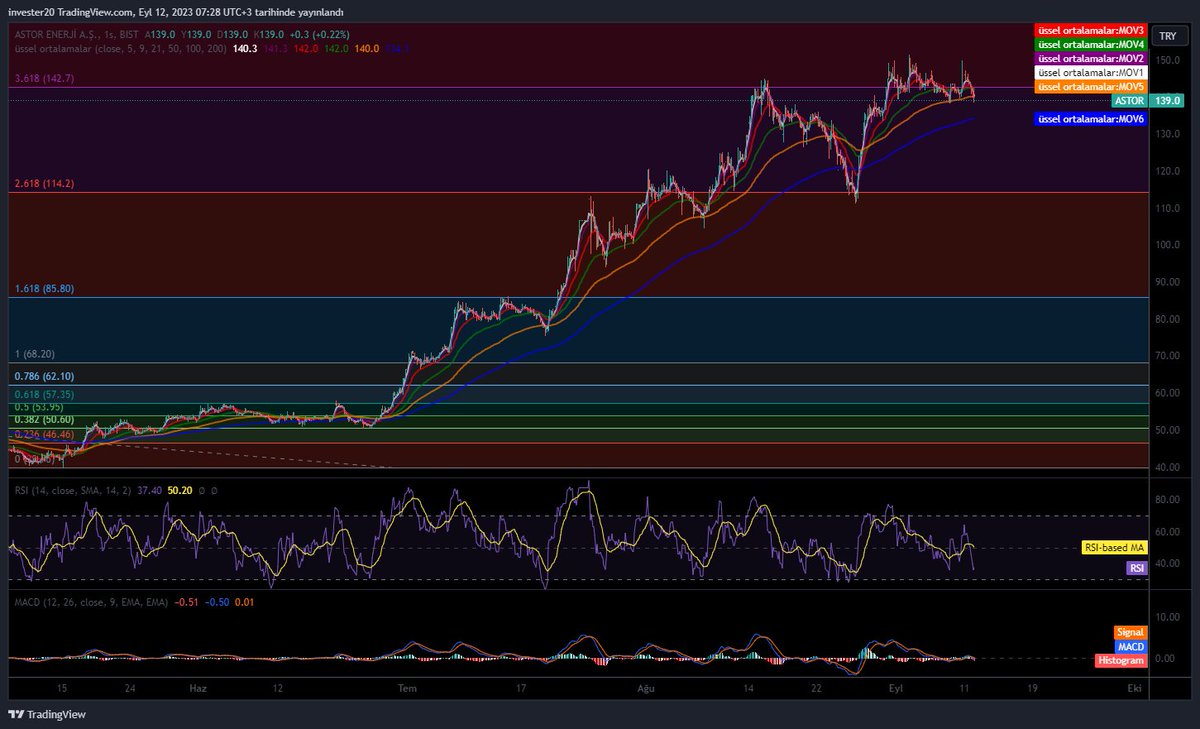This screenshot has height=729, width=1200.
Task: Select the 2.618 (114.2) Fibonacci label
Action: (x=44, y=184)
